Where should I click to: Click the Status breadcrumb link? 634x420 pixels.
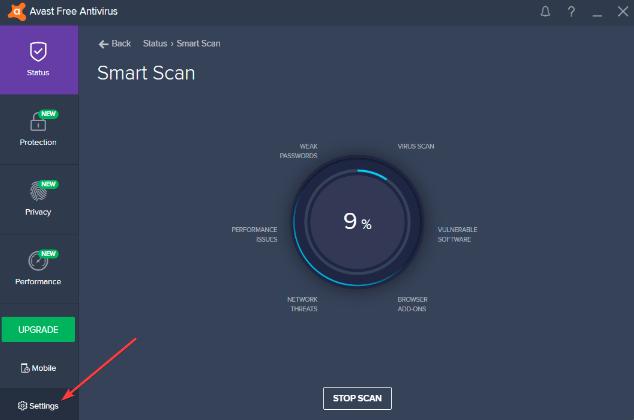(x=155, y=44)
